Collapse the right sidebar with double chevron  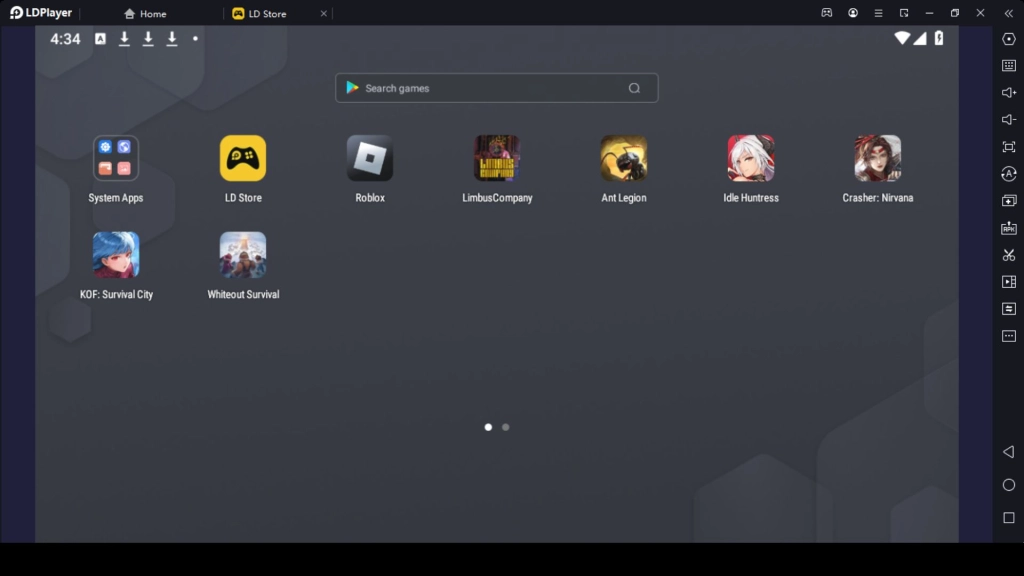coord(1008,13)
